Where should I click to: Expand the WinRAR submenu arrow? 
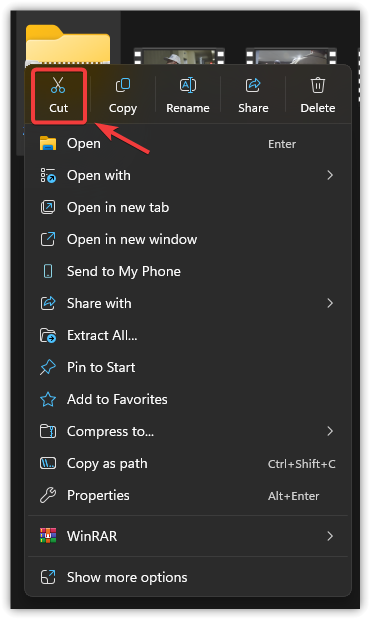pyautogui.click(x=330, y=536)
